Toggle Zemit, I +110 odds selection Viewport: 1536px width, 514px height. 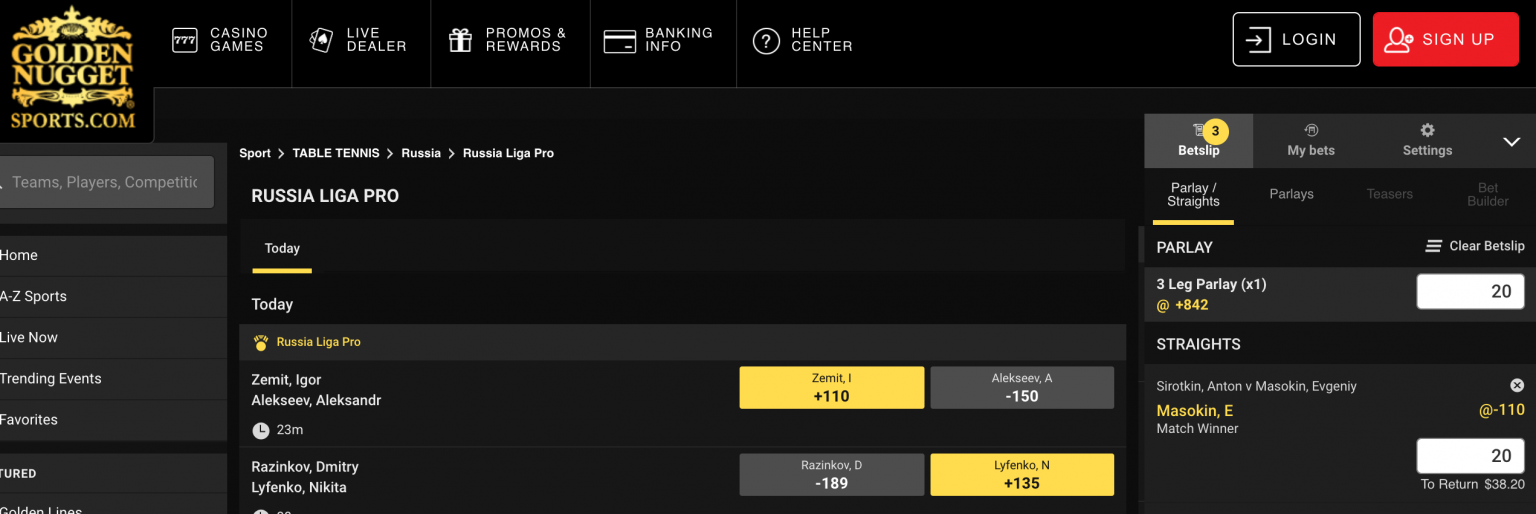(831, 387)
